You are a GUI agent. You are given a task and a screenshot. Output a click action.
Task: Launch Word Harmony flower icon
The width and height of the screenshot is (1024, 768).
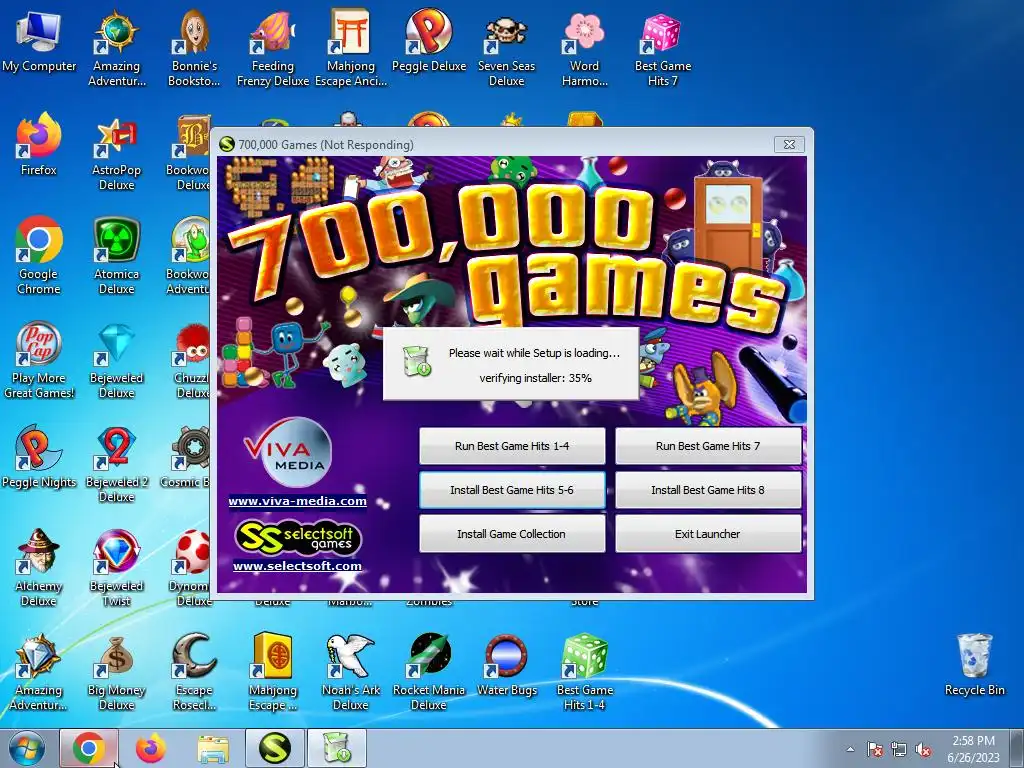click(x=584, y=47)
